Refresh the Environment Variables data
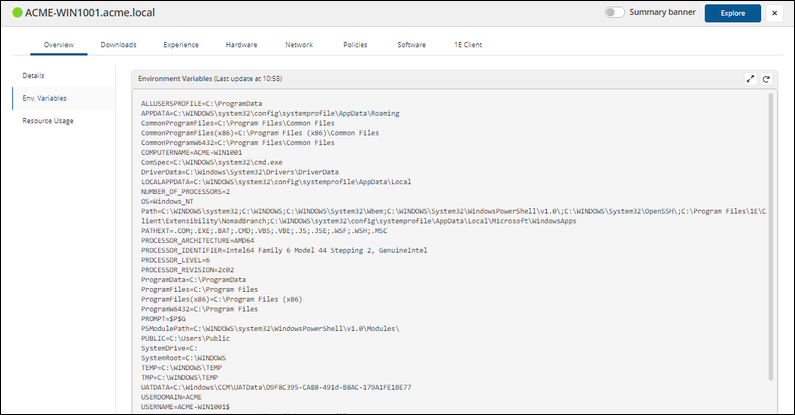 point(766,78)
